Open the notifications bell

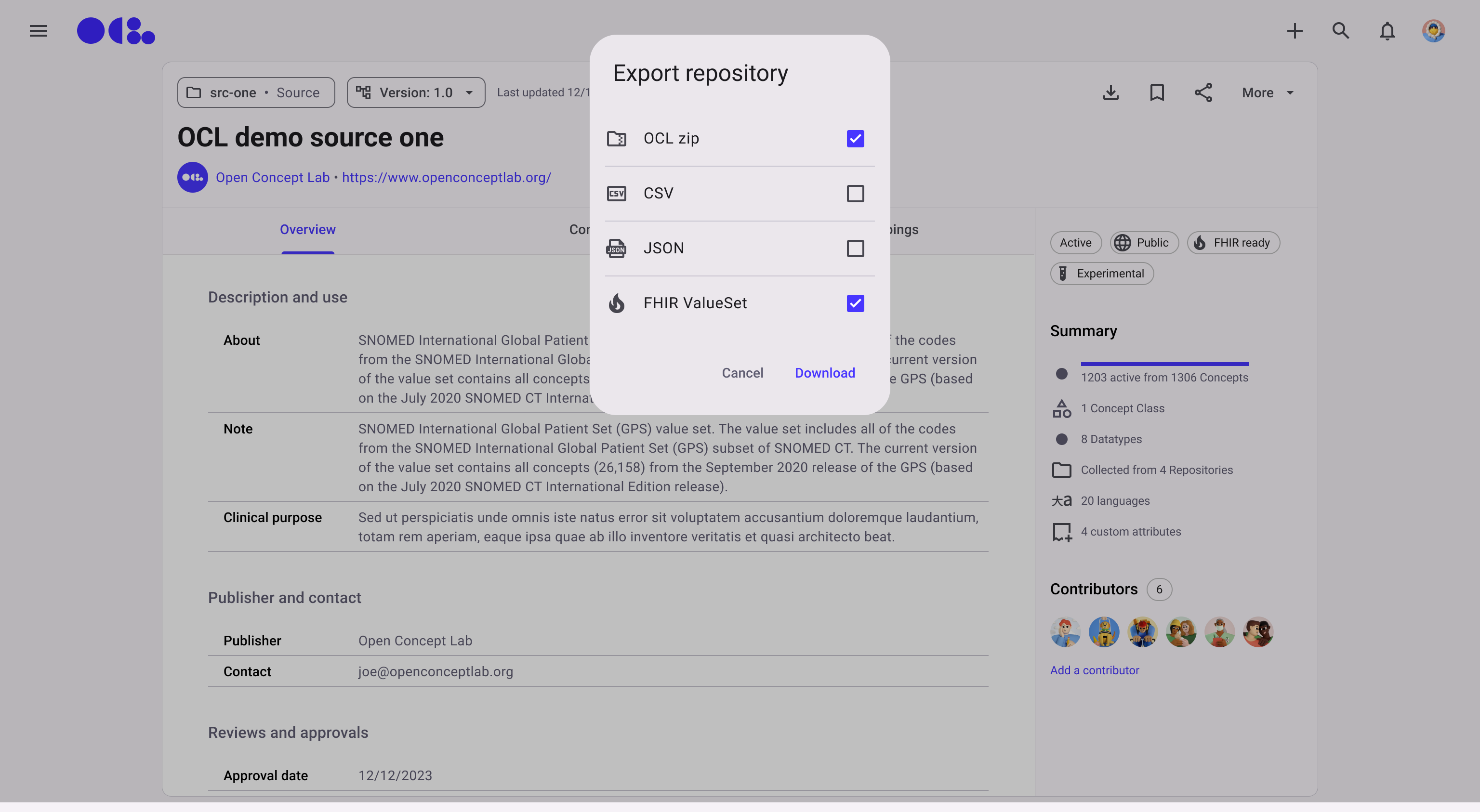[1387, 31]
